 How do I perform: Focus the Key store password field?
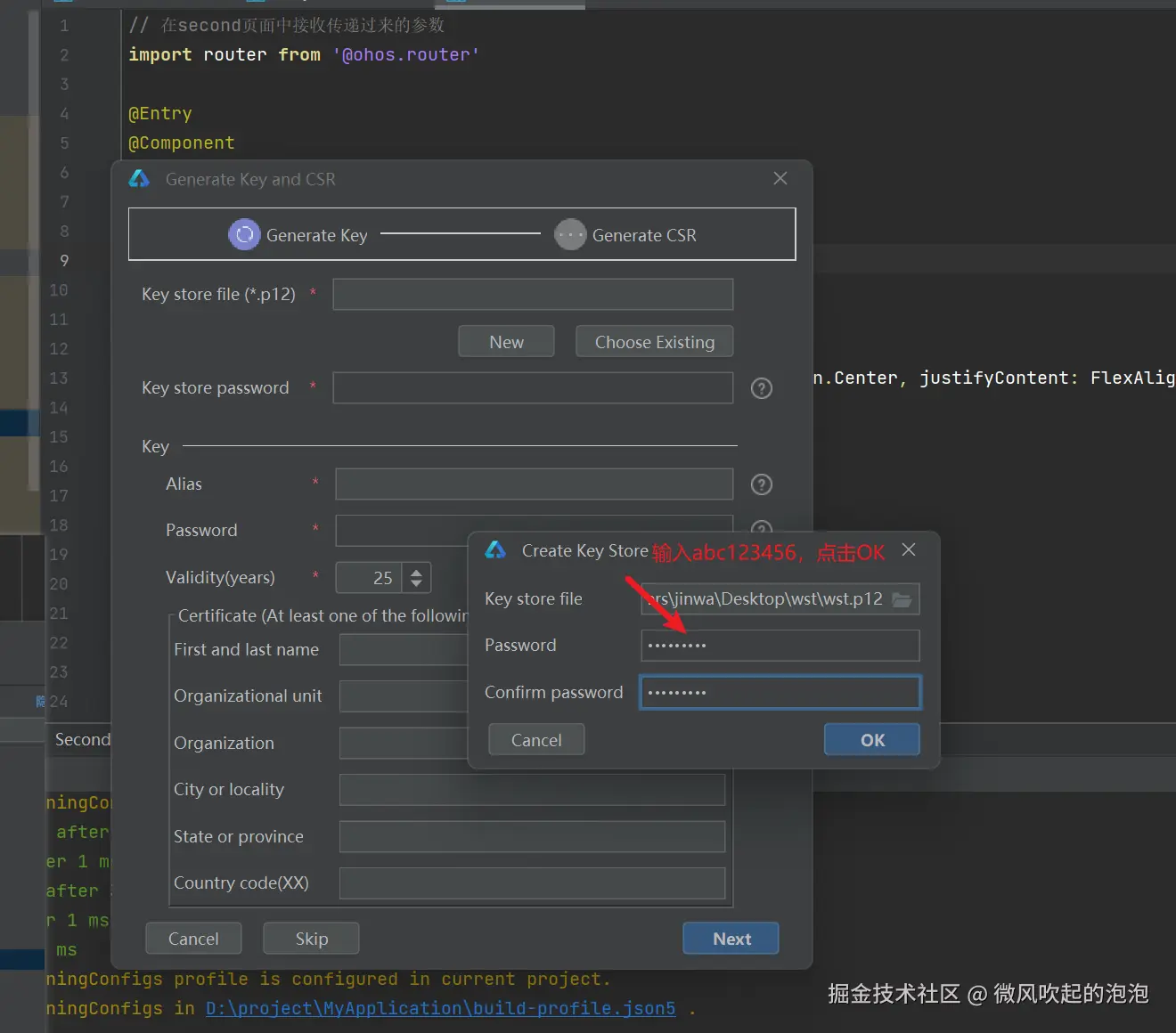click(x=533, y=388)
